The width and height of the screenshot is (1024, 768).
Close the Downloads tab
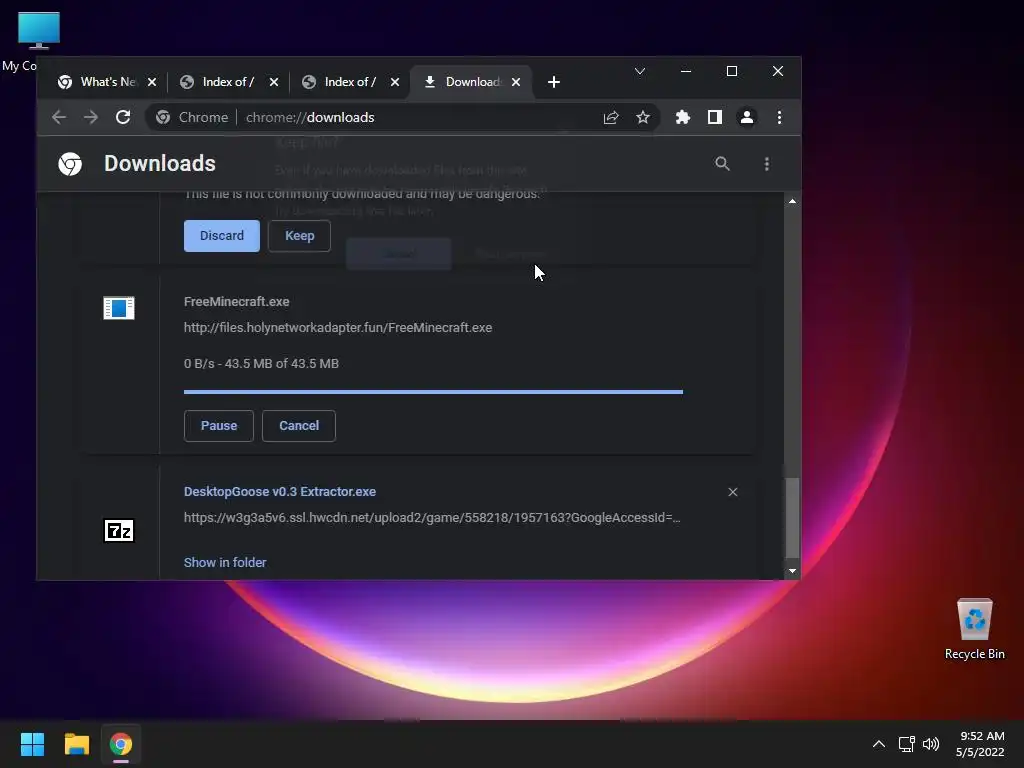click(x=516, y=82)
